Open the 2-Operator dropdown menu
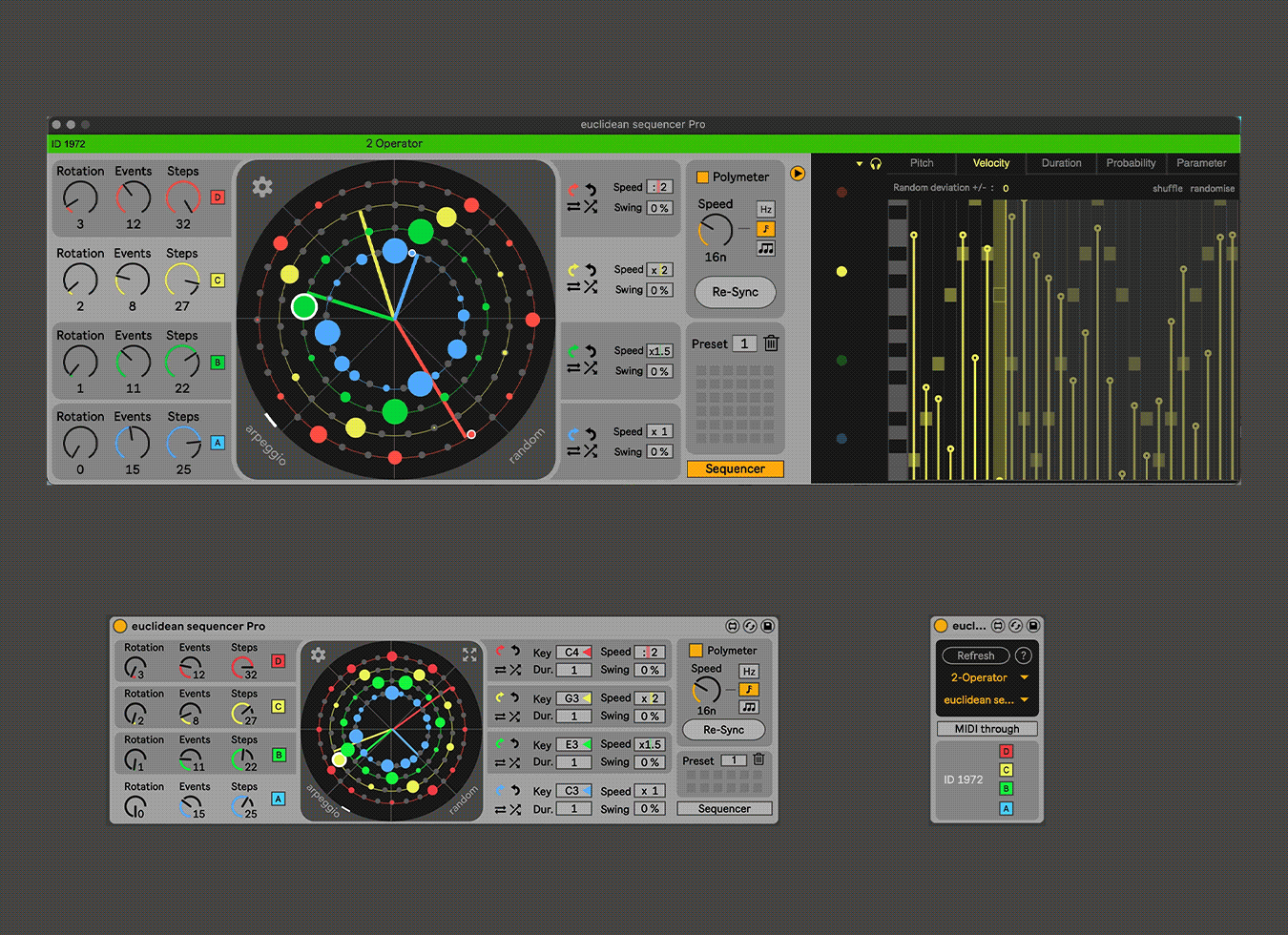Image resolution: width=1288 pixels, height=935 pixels. [x=987, y=677]
